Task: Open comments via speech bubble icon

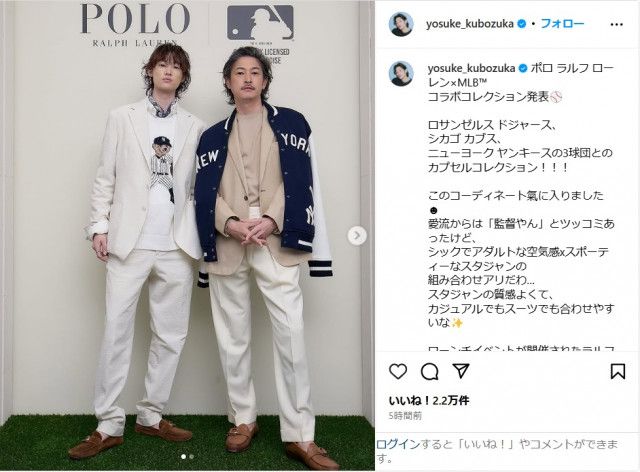Action: (429, 371)
